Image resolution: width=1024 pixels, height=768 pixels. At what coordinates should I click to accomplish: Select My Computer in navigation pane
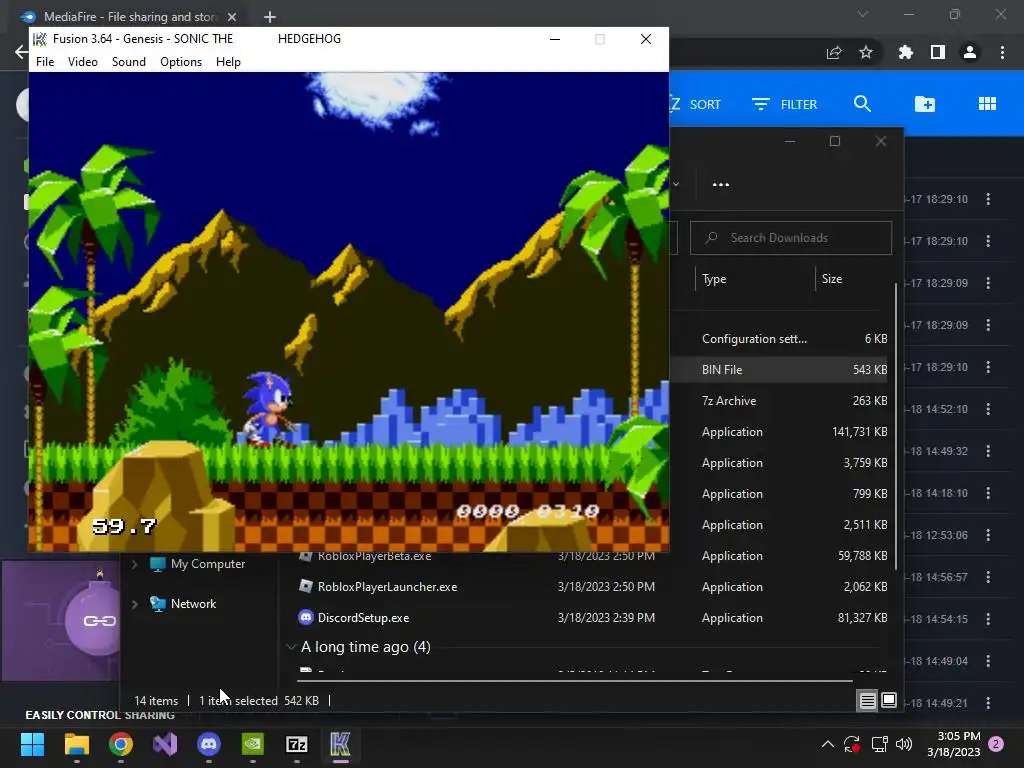(x=208, y=564)
